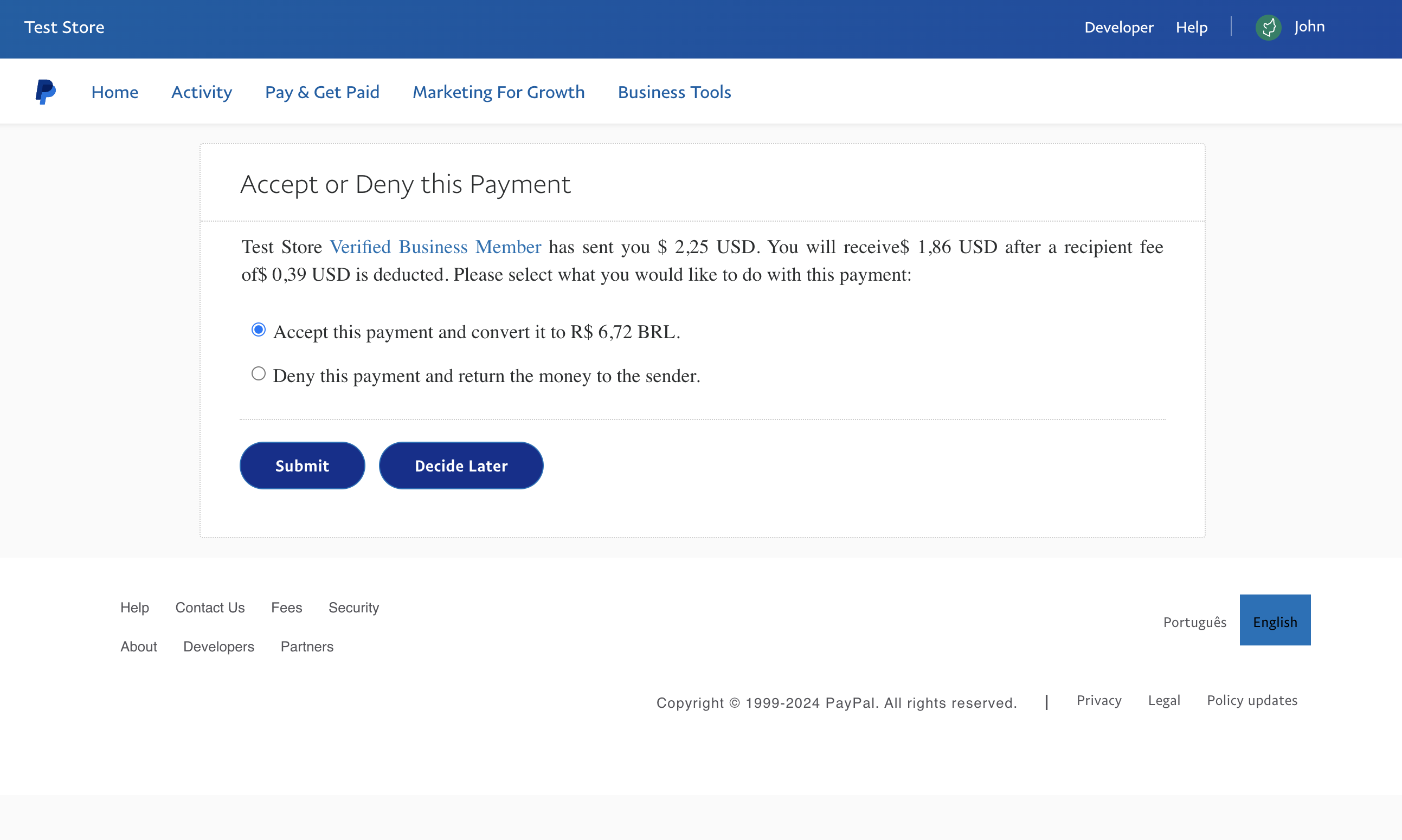Viewport: 1402px width, 840px height.
Task: Open the Fees footer link
Action: point(286,608)
